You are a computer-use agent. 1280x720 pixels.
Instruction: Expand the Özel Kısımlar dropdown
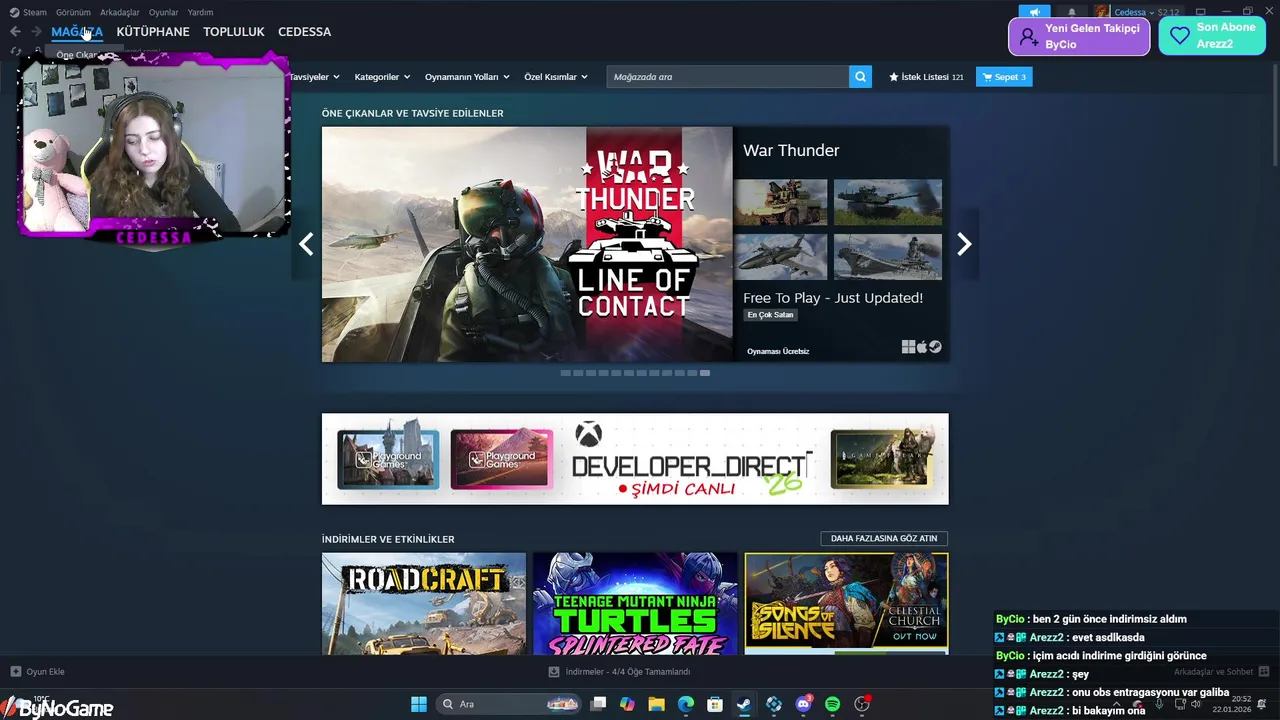pos(556,77)
